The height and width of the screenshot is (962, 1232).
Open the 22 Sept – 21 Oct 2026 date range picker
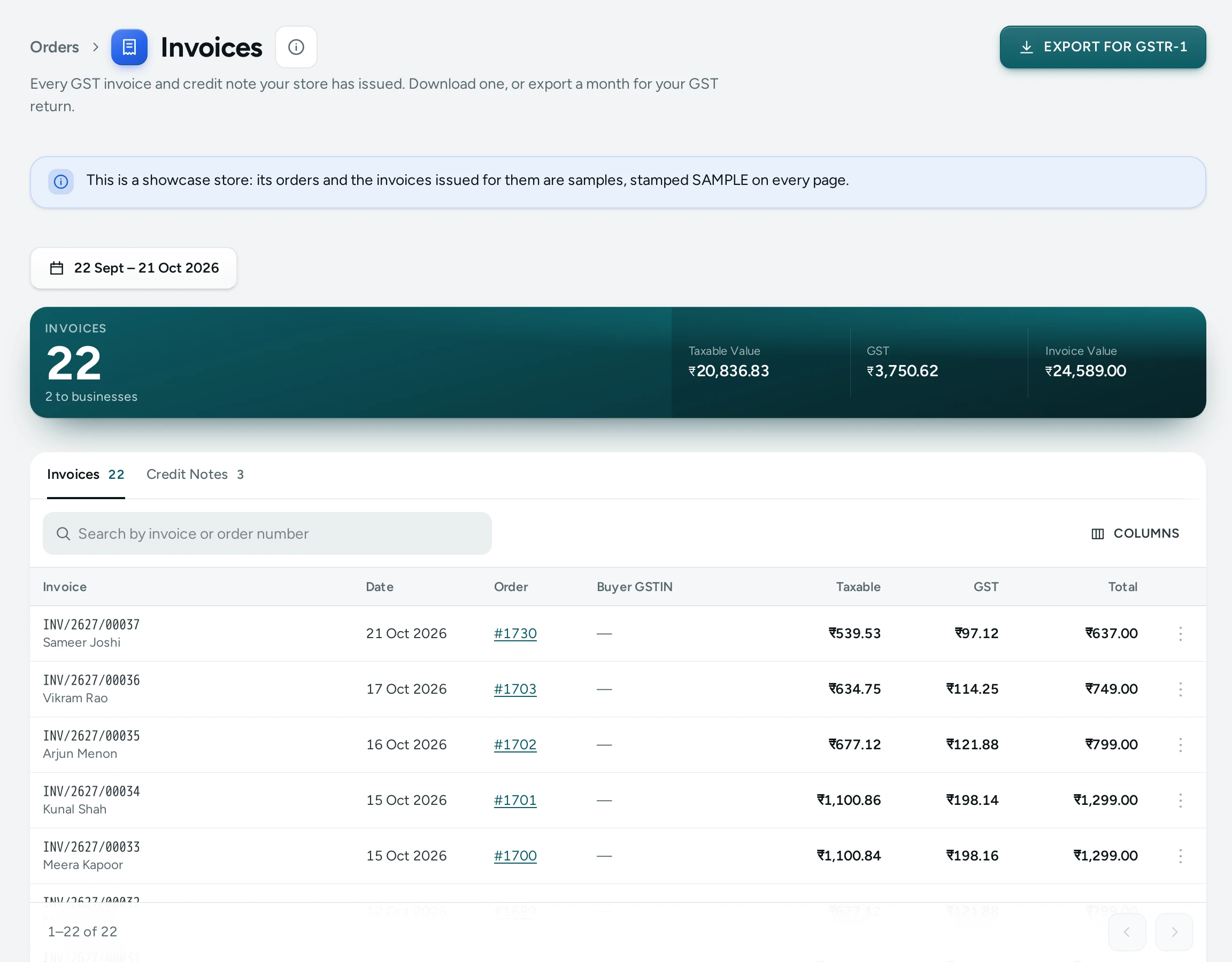click(134, 268)
